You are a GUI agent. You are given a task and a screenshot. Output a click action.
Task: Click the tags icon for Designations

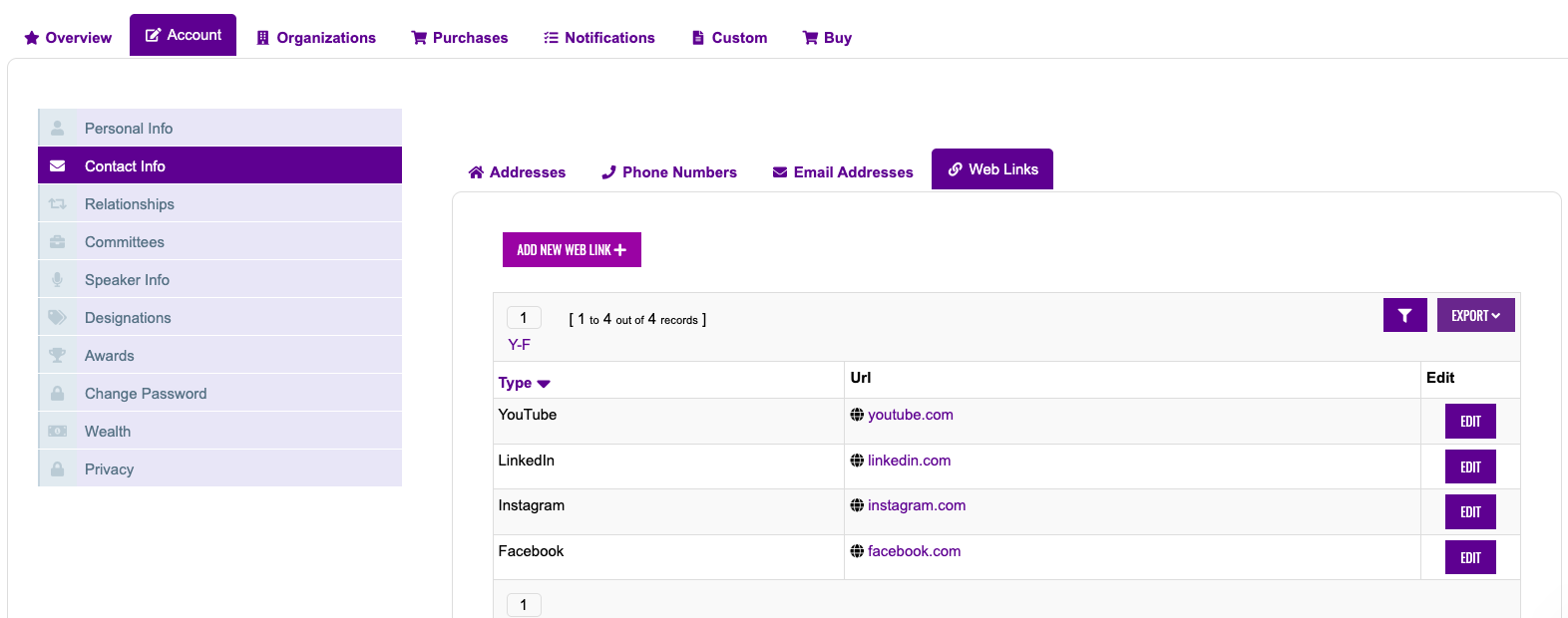tap(58, 318)
